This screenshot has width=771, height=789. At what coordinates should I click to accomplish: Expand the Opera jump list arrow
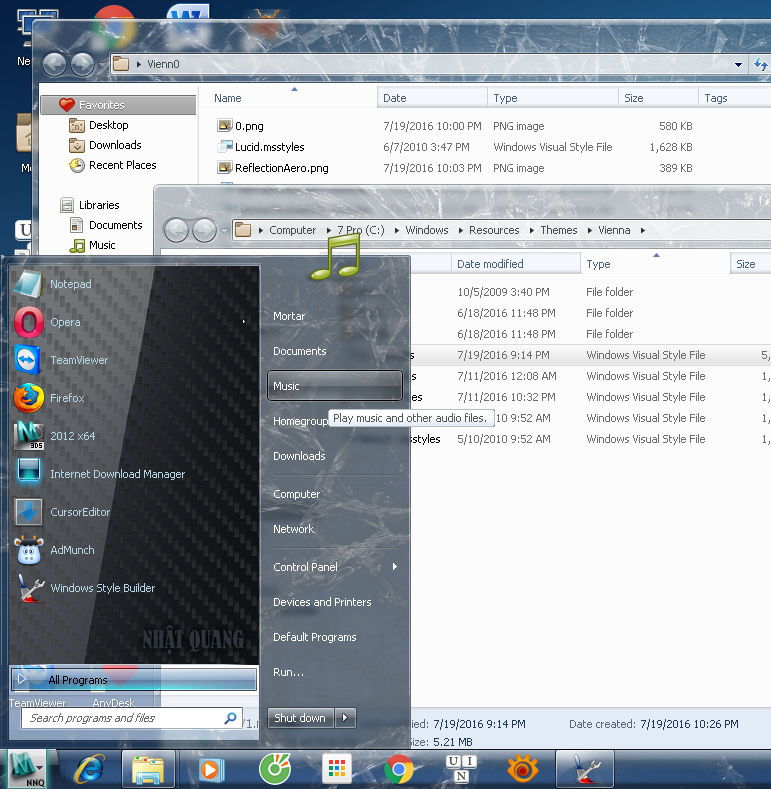click(x=244, y=322)
